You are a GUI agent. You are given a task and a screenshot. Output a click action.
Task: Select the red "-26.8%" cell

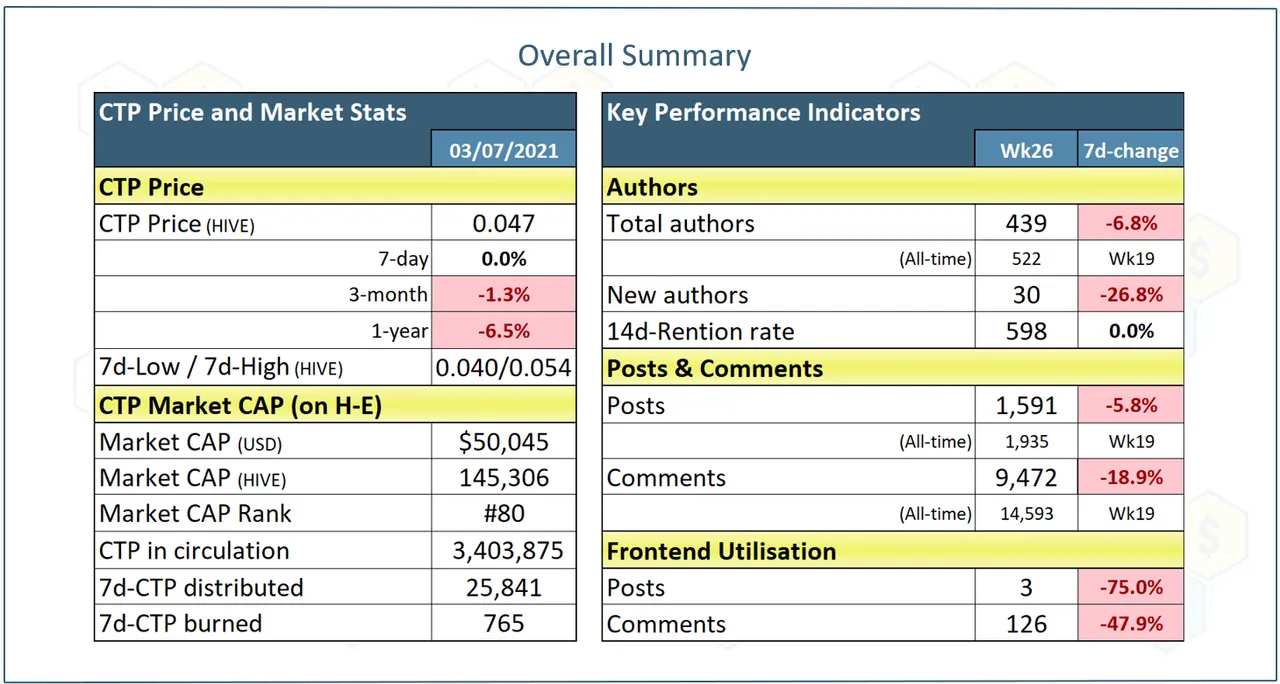pyautogui.click(x=1131, y=295)
